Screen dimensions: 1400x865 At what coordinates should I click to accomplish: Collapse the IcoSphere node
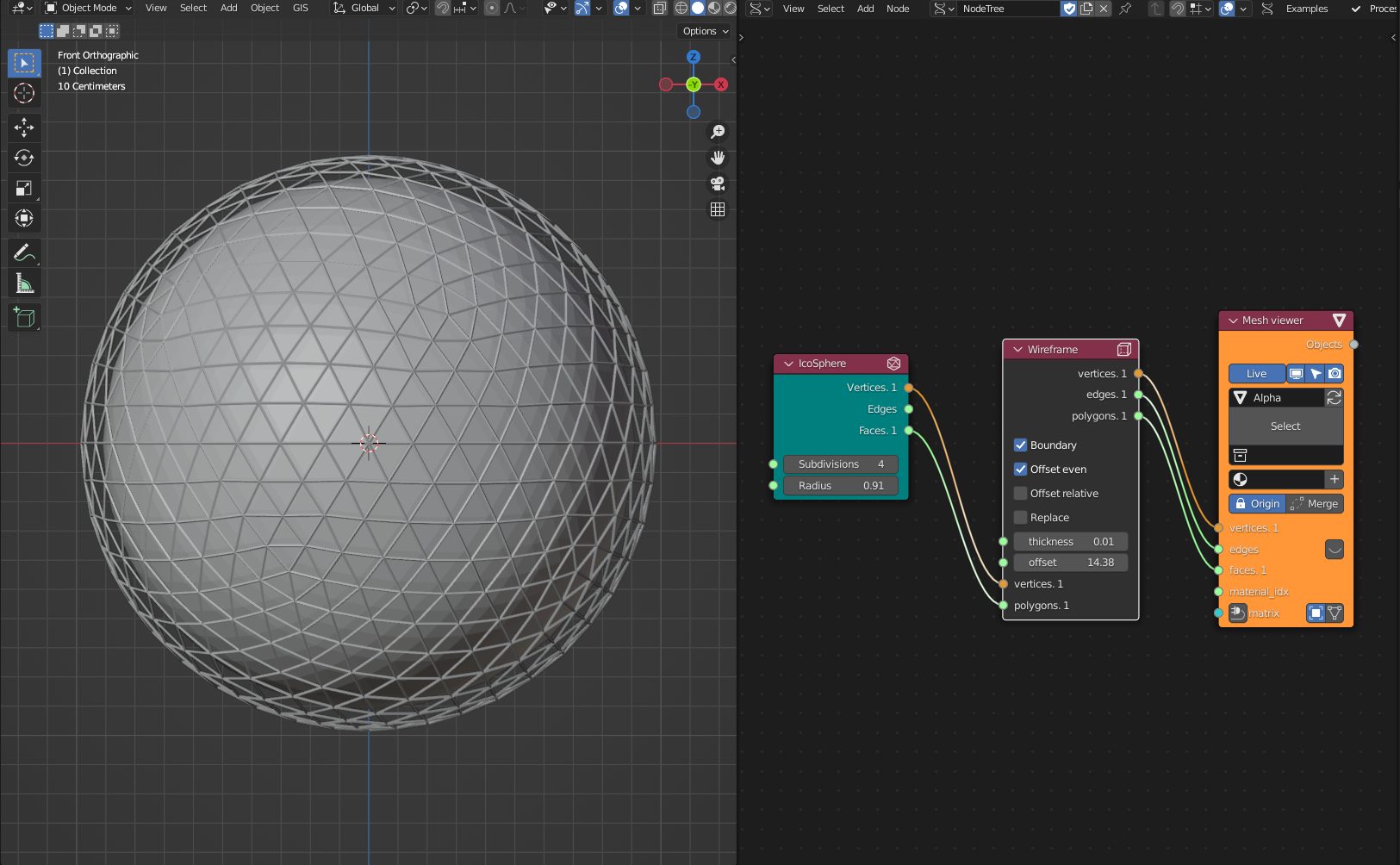point(788,364)
